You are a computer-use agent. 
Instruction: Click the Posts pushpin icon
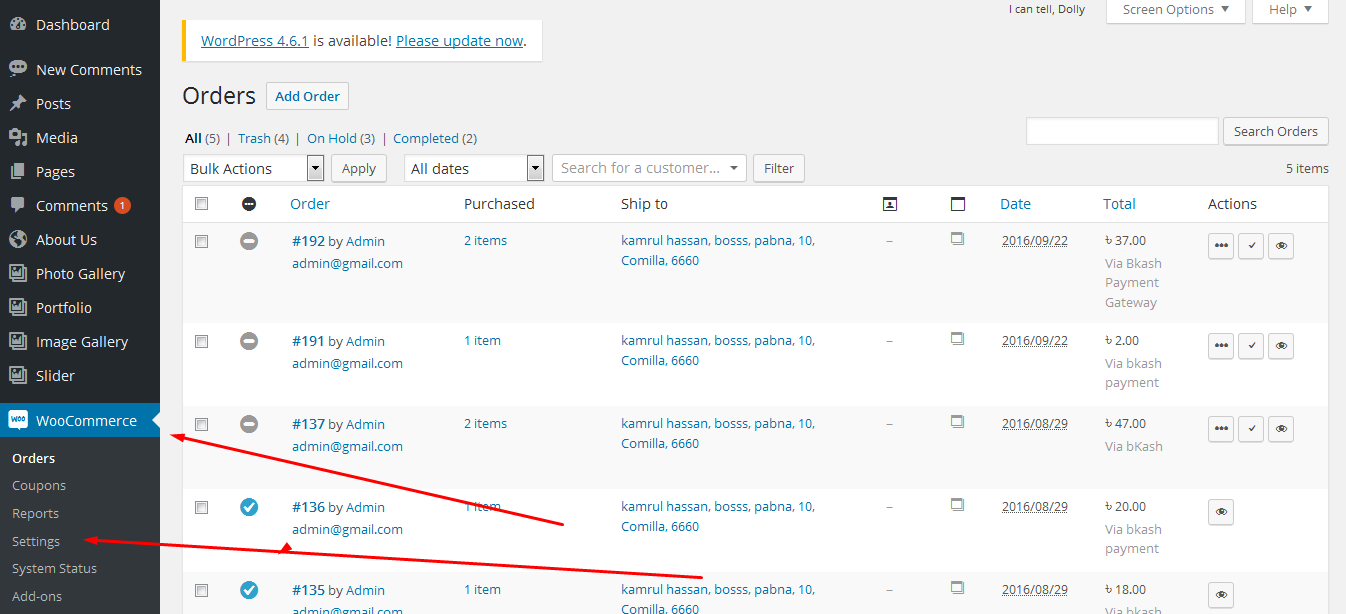click(x=18, y=104)
